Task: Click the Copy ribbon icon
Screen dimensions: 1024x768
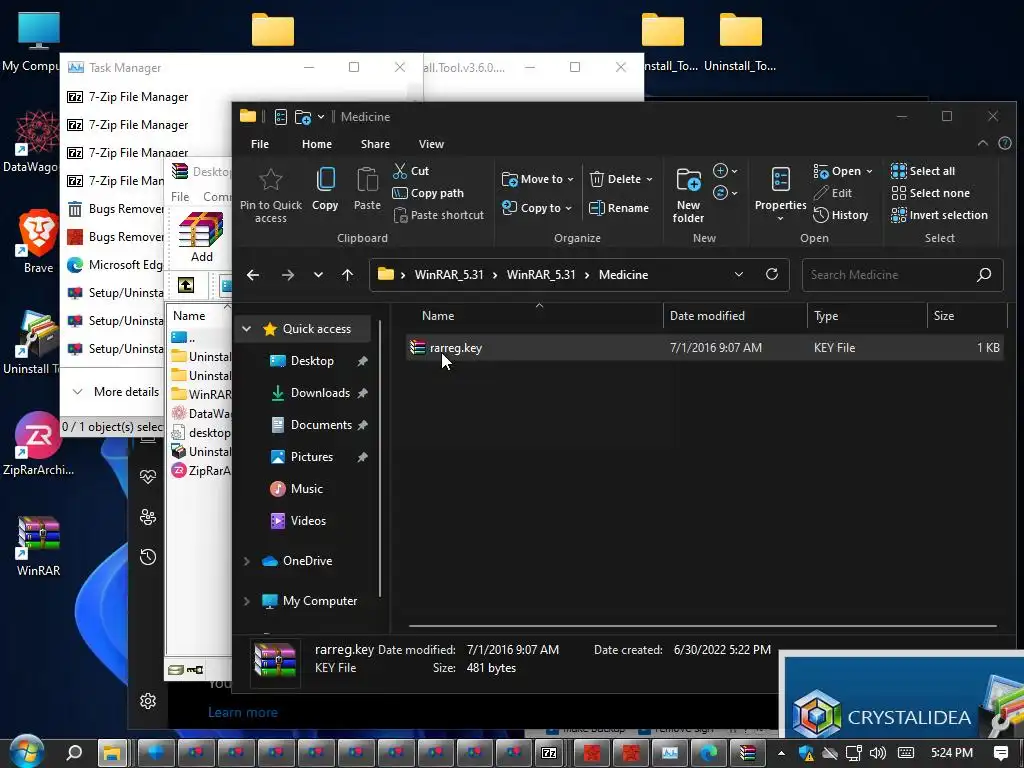Action: pyautogui.click(x=325, y=189)
